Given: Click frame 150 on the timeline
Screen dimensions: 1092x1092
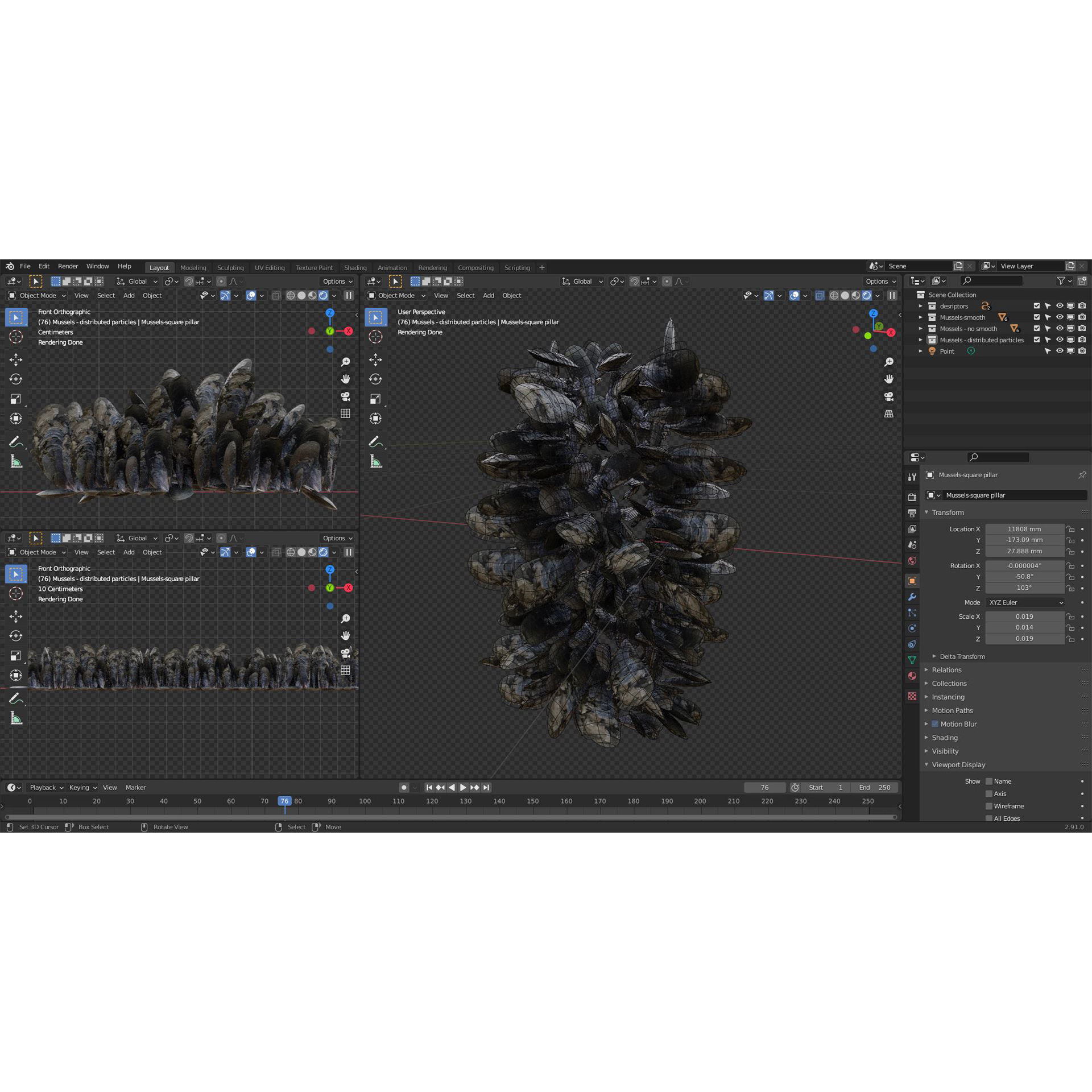Looking at the screenshot, I should [533, 801].
